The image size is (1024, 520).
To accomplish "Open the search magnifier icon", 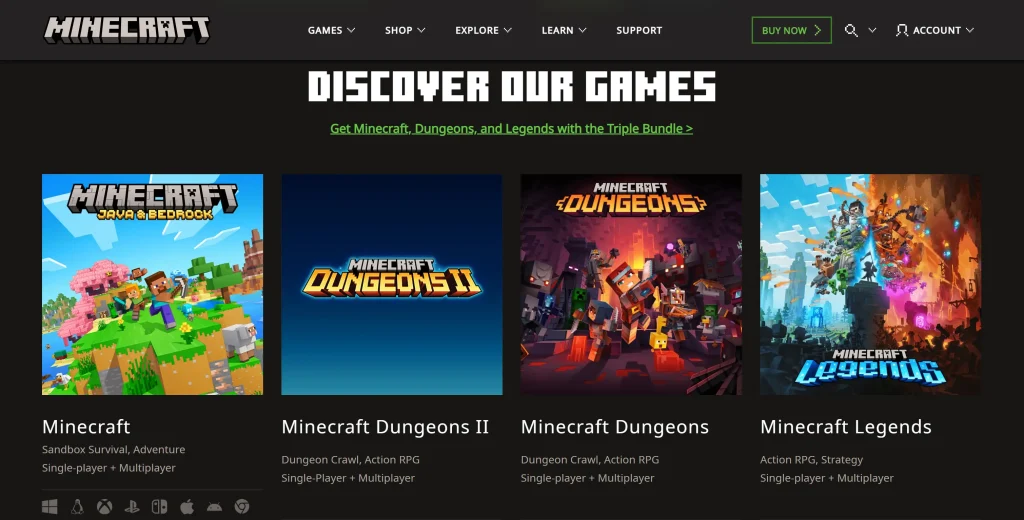I will pyautogui.click(x=851, y=30).
